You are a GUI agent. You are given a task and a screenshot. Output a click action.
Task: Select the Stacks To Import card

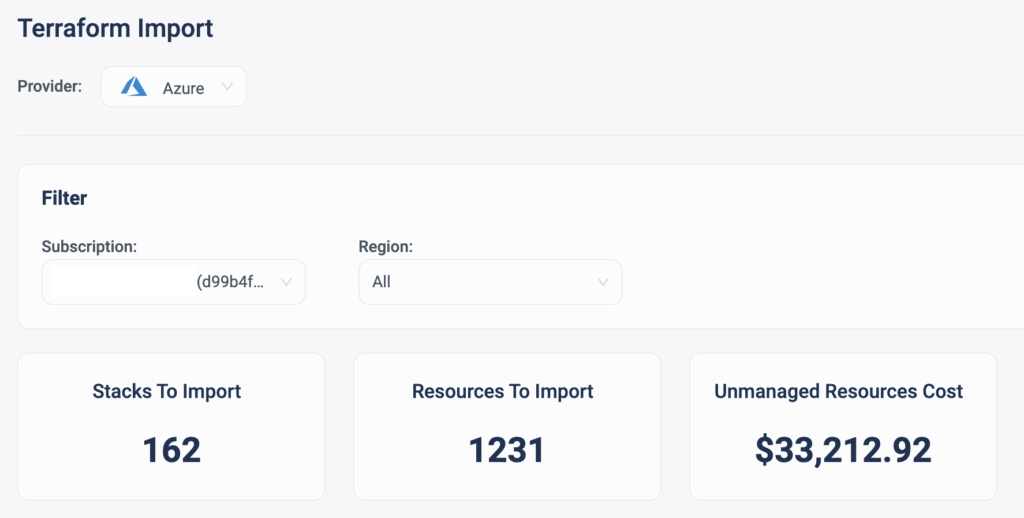(x=171, y=427)
